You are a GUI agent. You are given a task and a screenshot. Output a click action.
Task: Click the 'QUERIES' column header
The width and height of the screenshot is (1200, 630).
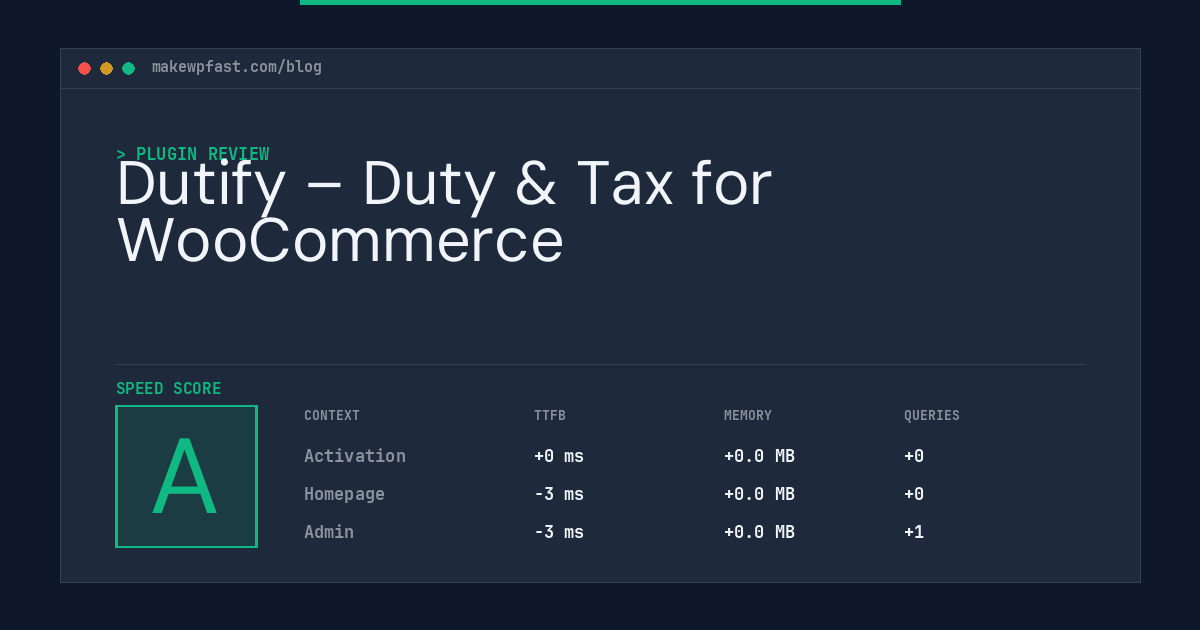point(932,416)
